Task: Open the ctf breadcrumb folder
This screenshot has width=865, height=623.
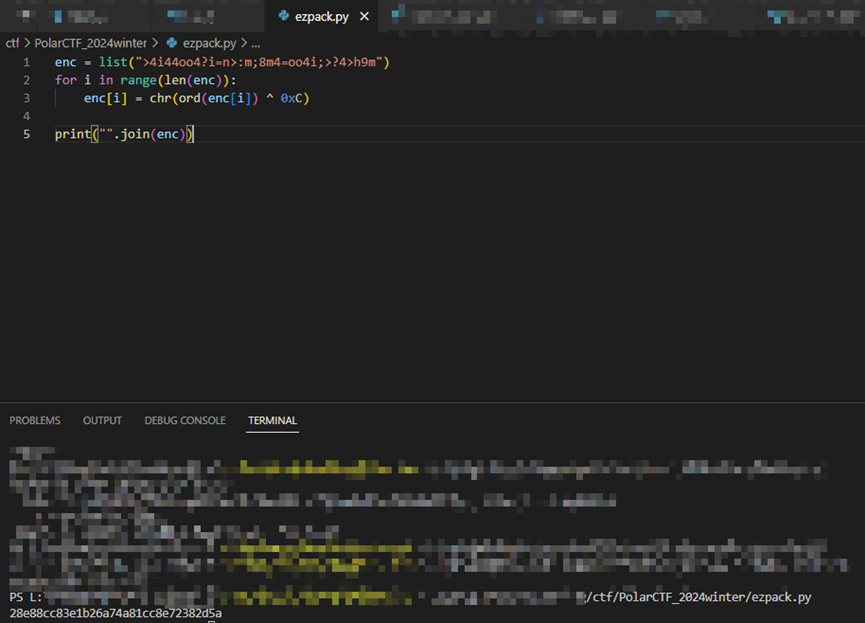Action: coord(12,44)
